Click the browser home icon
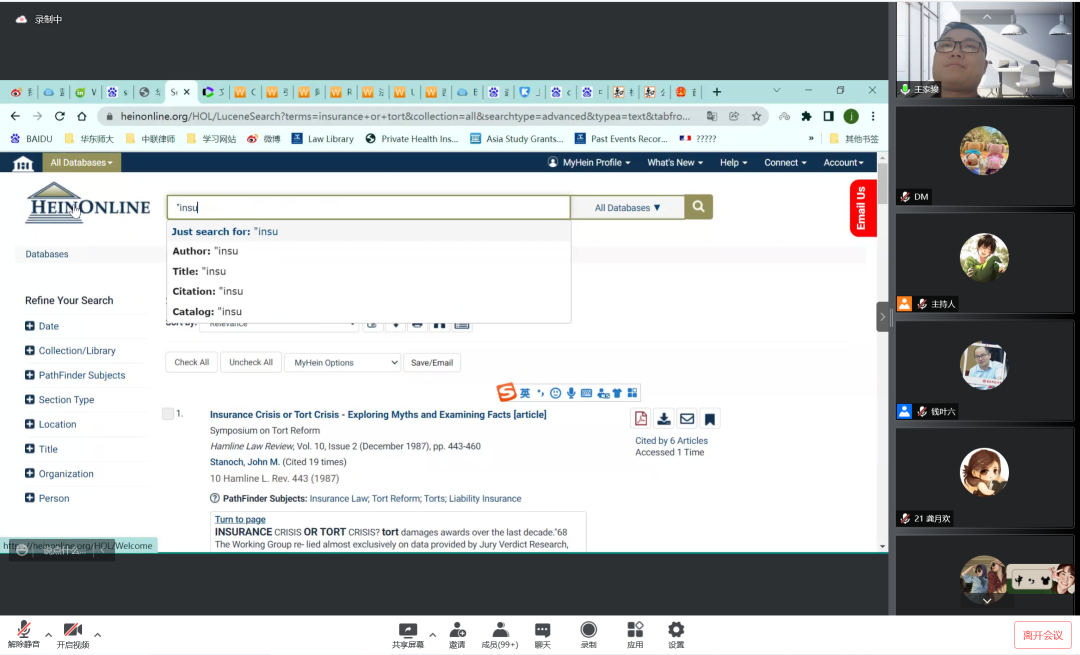This screenshot has height=655, width=1080. 82,116
